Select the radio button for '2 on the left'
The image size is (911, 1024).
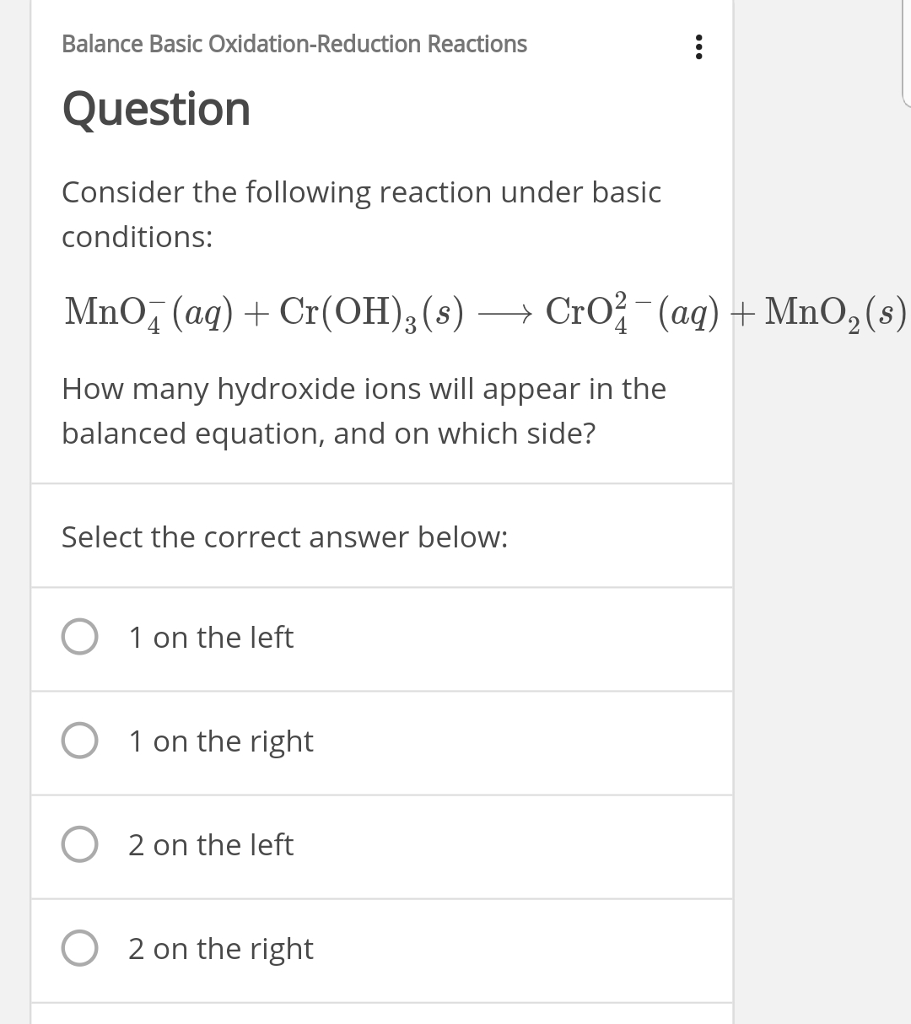point(81,845)
